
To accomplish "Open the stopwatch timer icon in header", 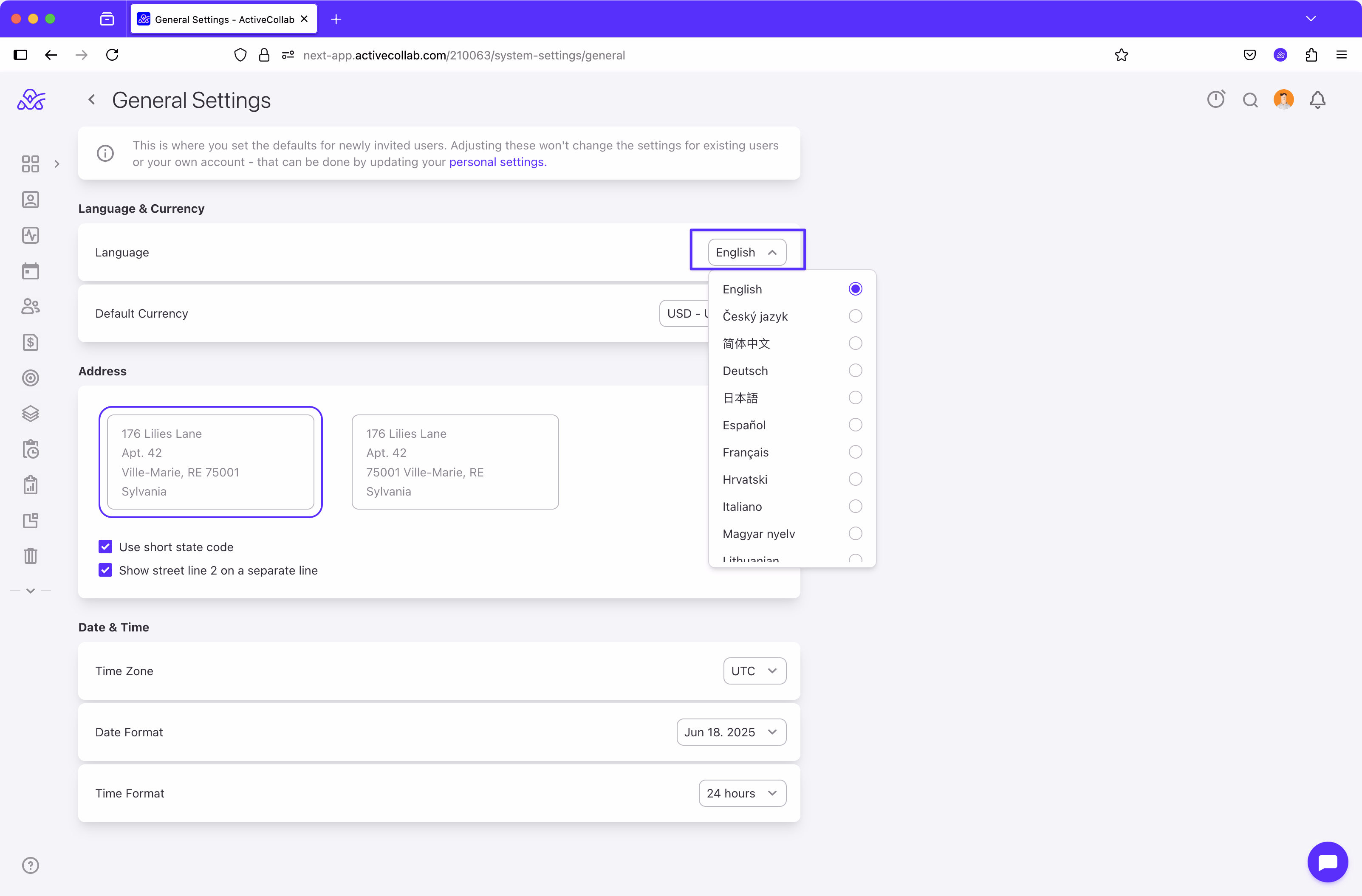I will coord(1216,99).
